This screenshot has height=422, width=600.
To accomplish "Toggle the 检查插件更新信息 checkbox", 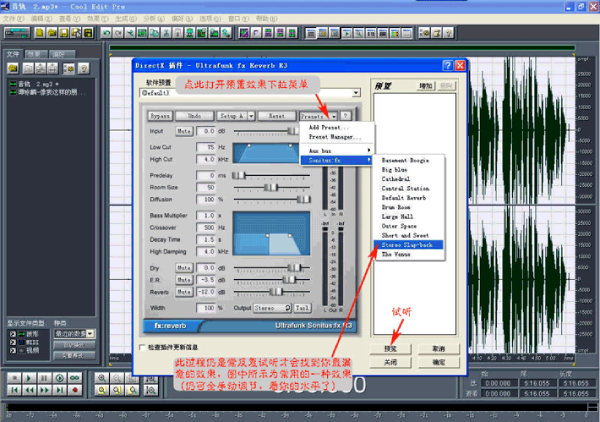I will 142,348.
